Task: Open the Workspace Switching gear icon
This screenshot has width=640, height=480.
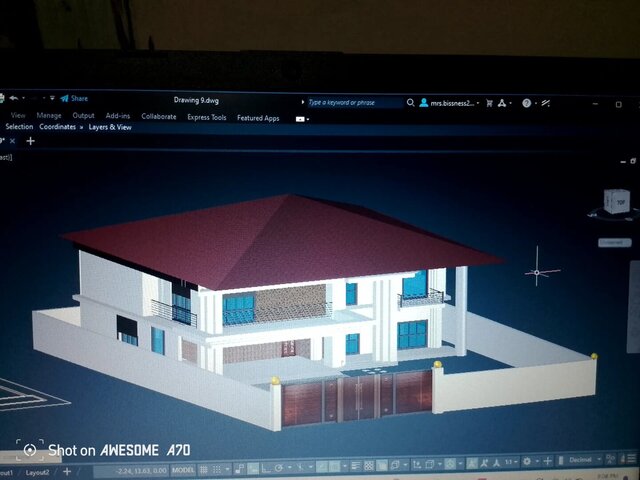Action: [x=527, y=461]
